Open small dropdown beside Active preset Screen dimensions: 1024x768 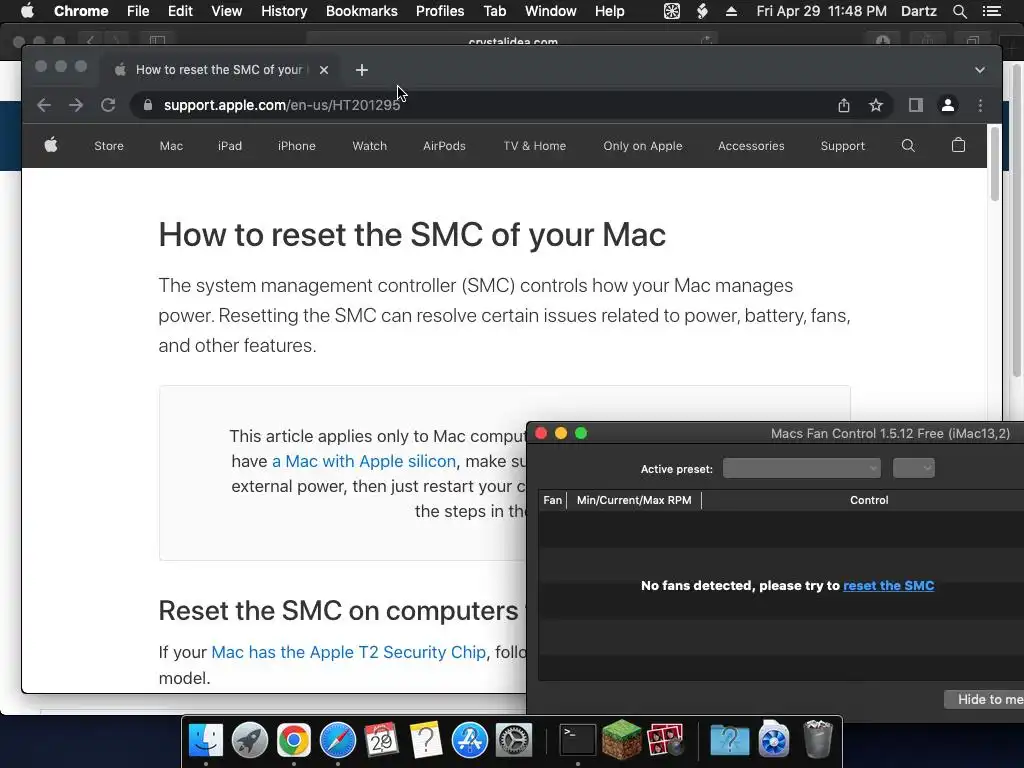(x=914, y=468)
